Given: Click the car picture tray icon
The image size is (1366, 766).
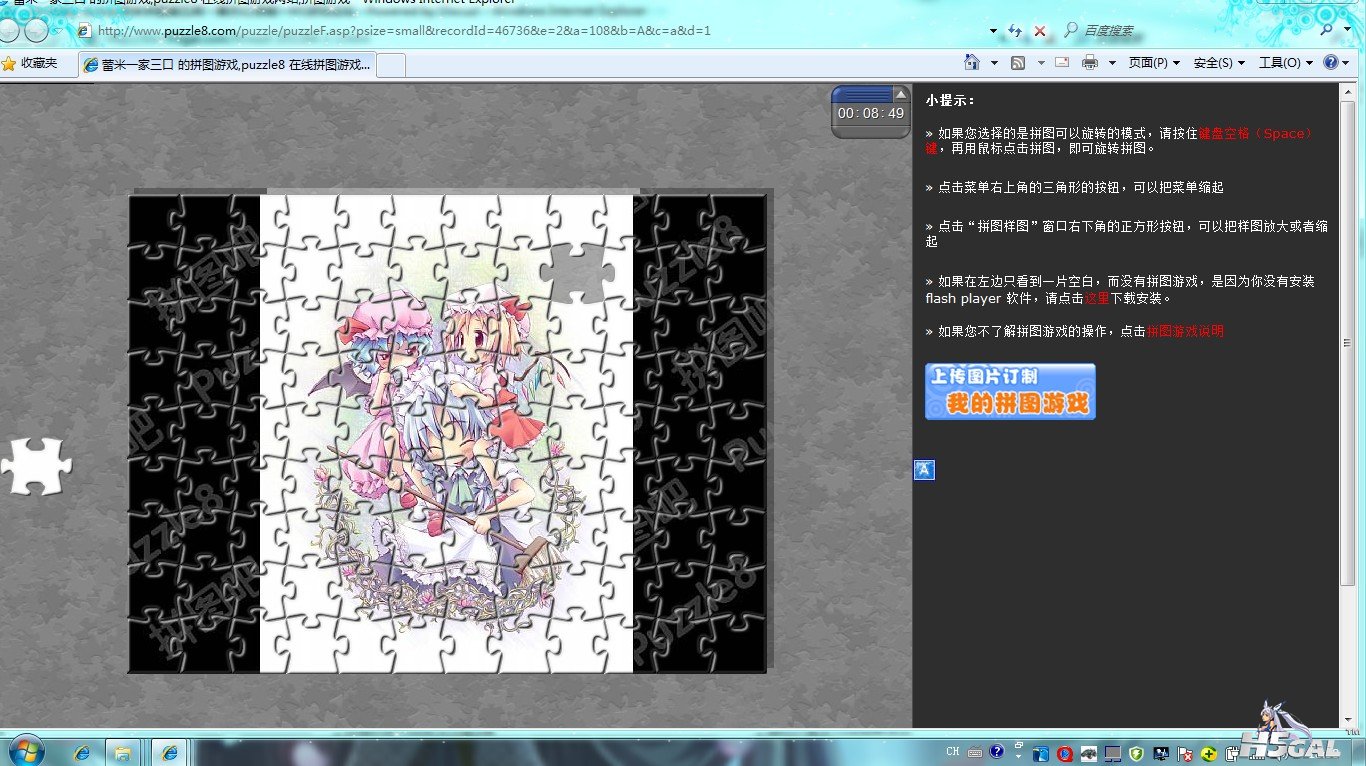Looking at the screenshot, I should pyautogui.click(x=1089, y=754).
